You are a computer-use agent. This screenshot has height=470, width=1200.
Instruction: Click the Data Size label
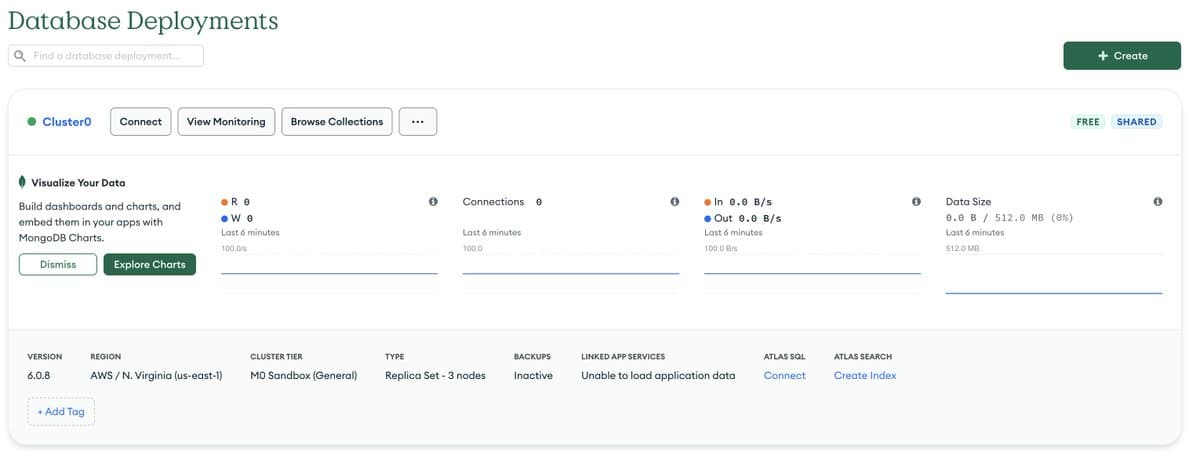pyautogui.click(x=968, y=202)
